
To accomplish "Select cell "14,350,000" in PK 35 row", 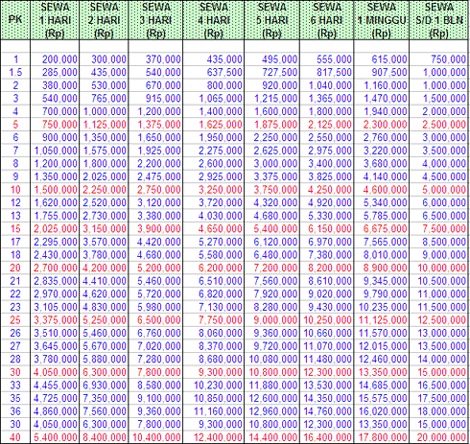I will click(x=327, y=398).
